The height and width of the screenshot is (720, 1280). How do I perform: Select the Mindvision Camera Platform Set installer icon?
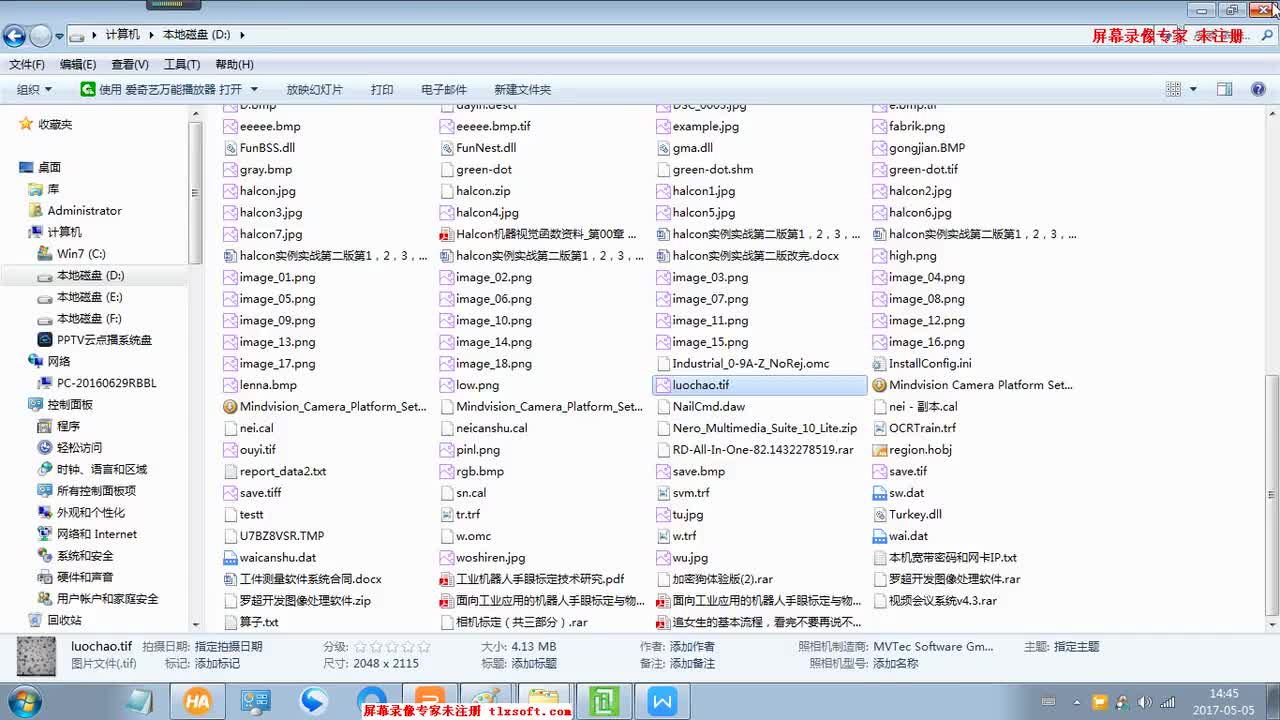880,385
